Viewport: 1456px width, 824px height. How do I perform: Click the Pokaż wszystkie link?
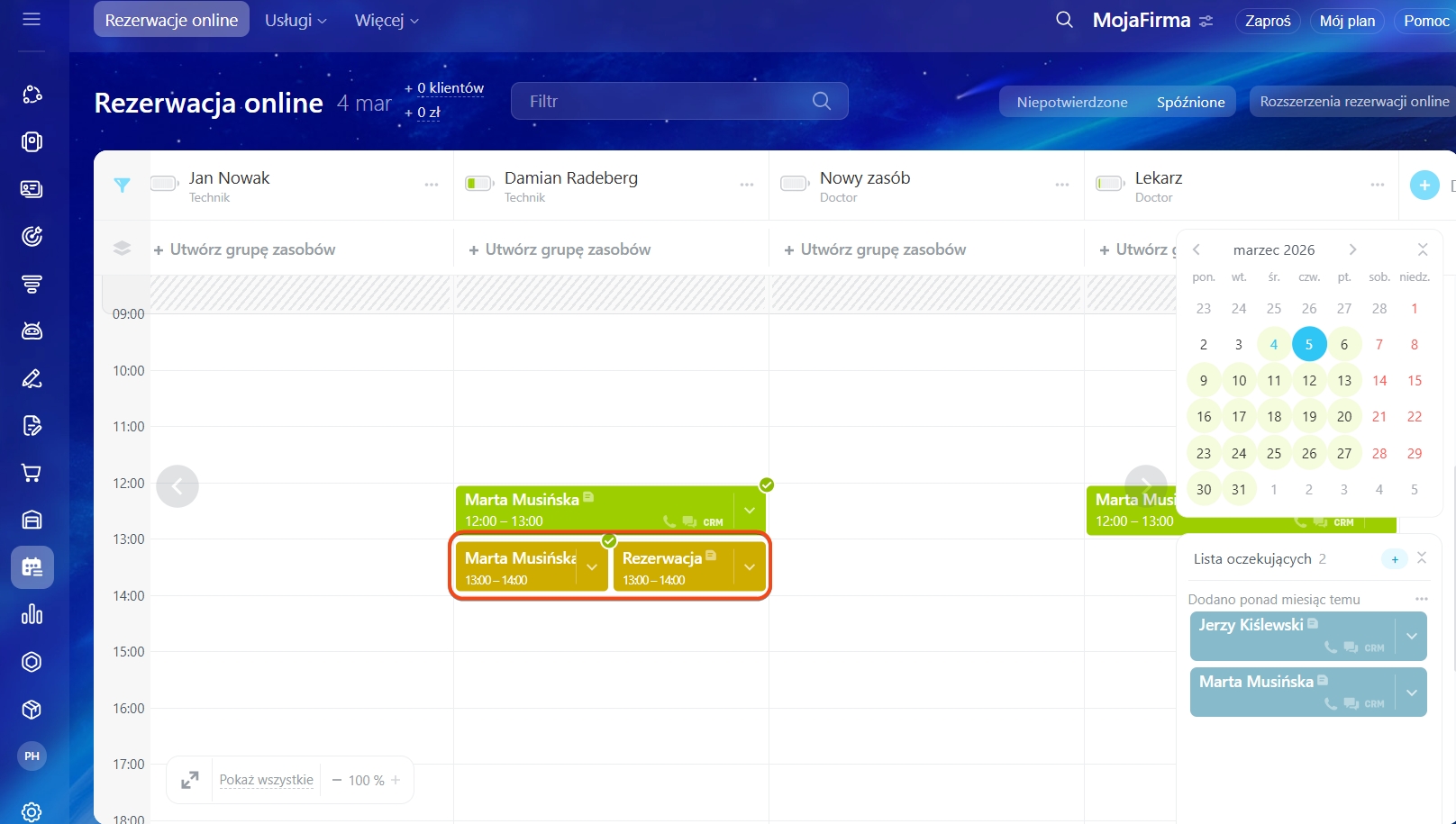click(267, 780)
